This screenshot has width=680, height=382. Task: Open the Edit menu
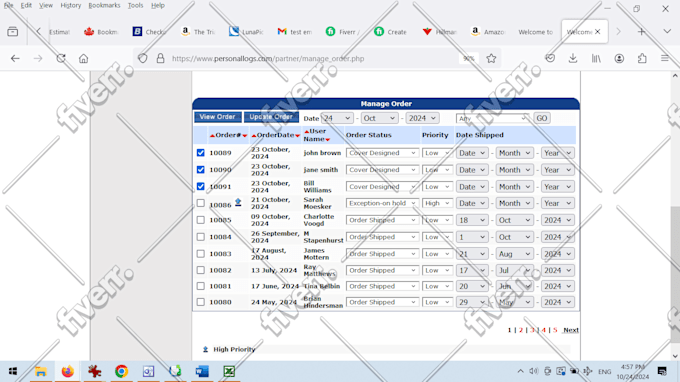click(x=26, y=5)
